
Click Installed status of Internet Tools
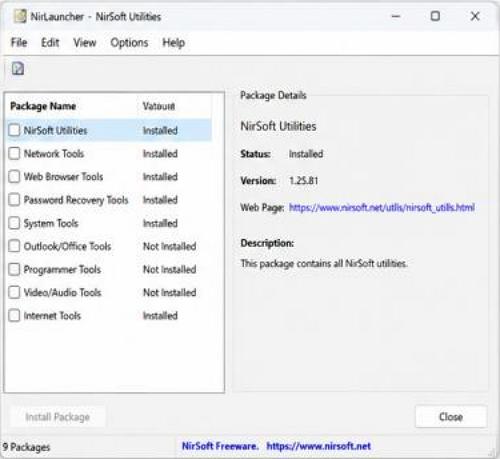(160, 316)
